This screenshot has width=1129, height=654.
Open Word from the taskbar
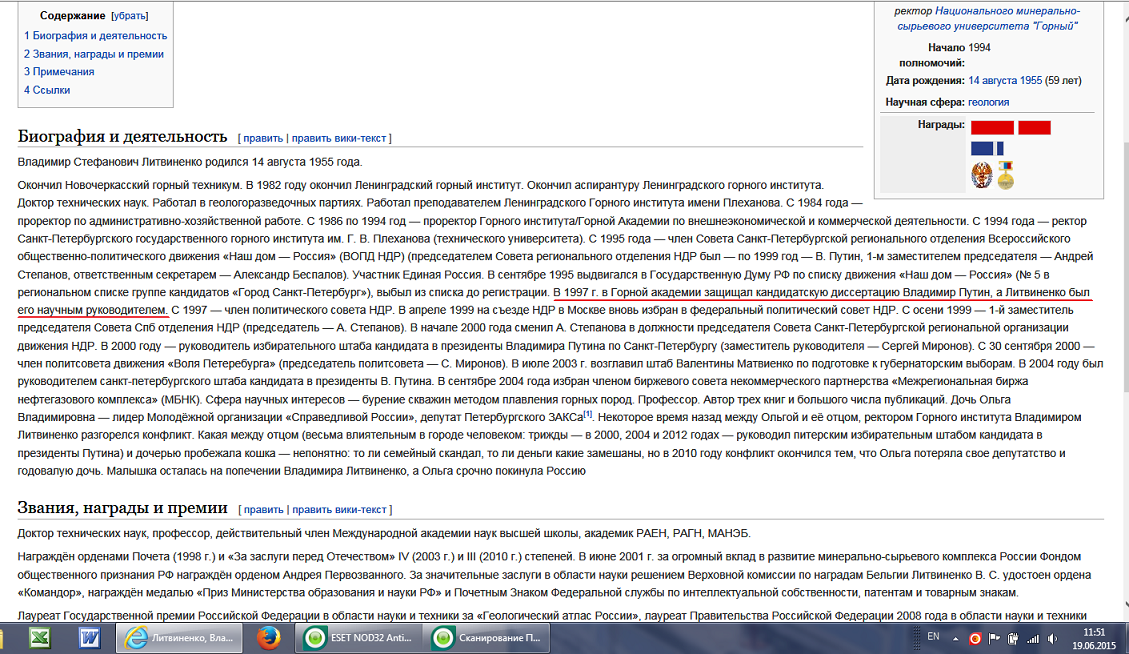(89, 638)
